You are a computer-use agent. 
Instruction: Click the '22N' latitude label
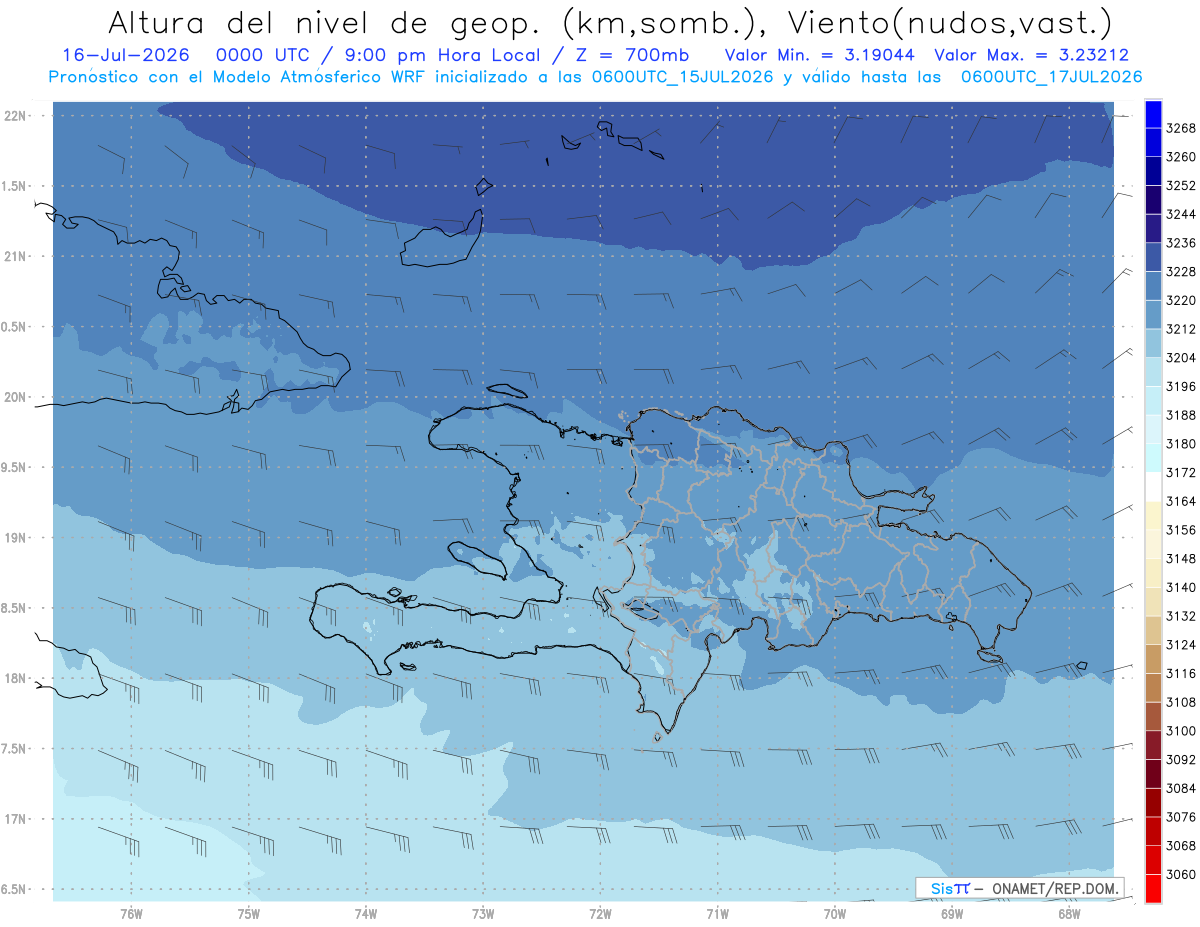click(x=15, y=116)
